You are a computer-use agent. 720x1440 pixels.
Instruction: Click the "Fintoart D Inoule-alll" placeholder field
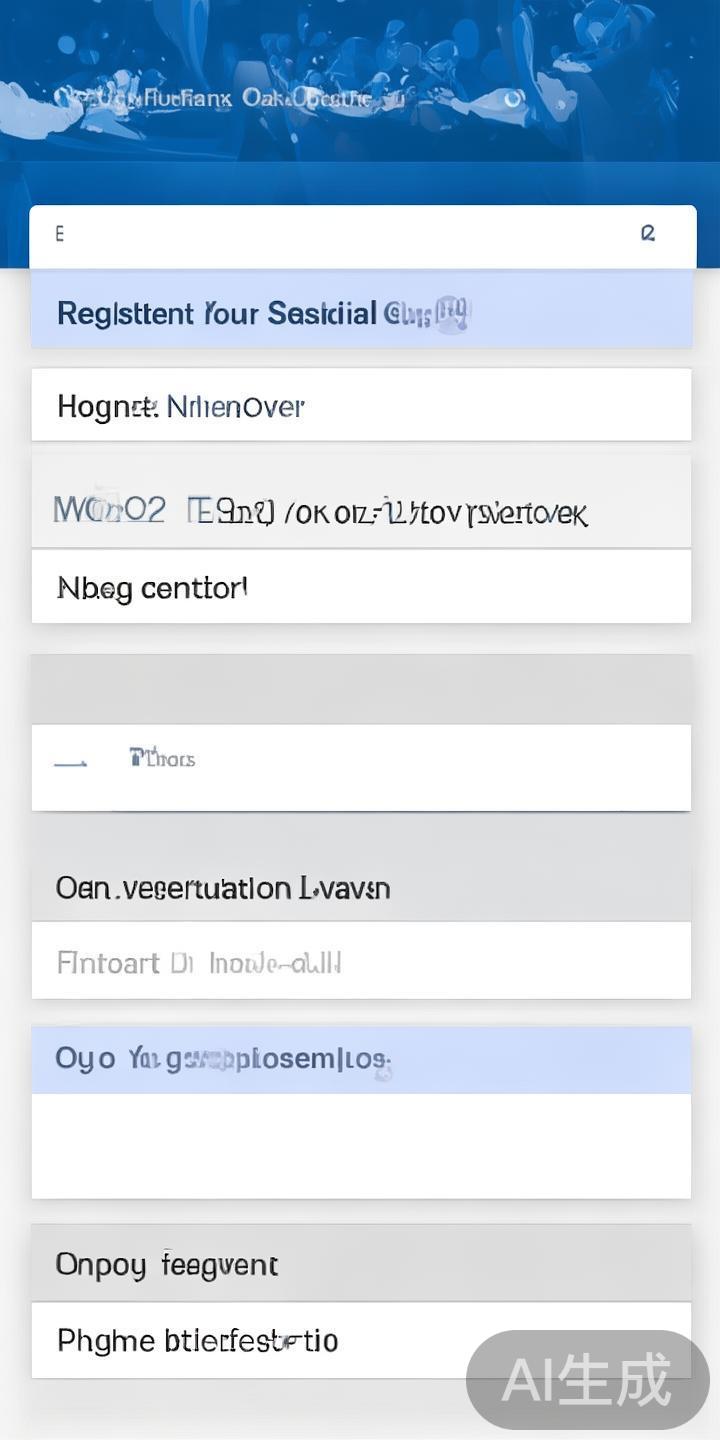click(x=360, y=961)
